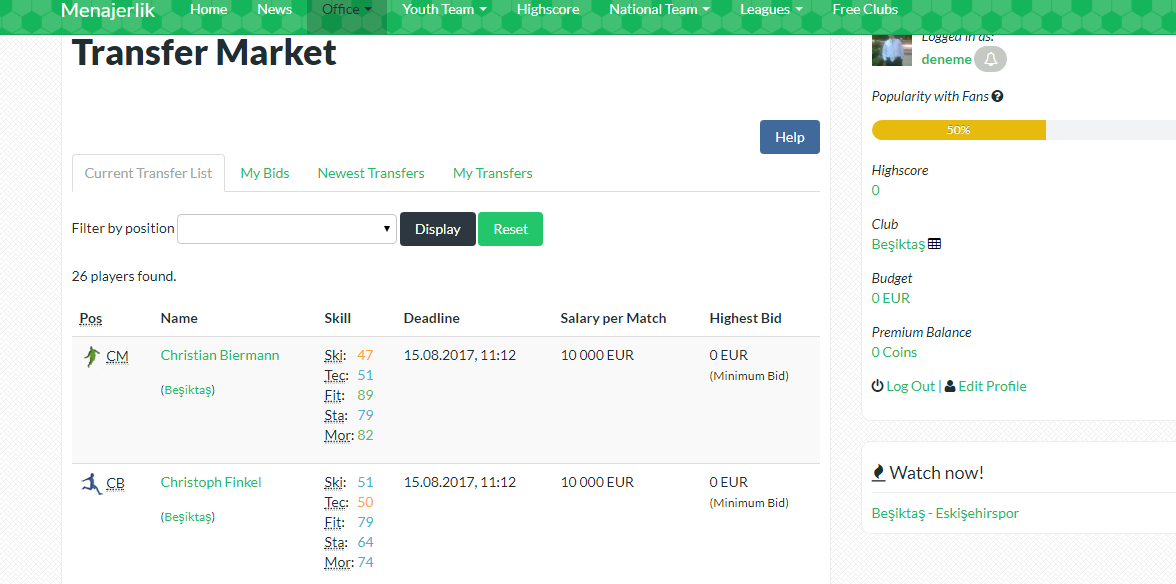Open player Christoph Finkel

tap(211, 482)
